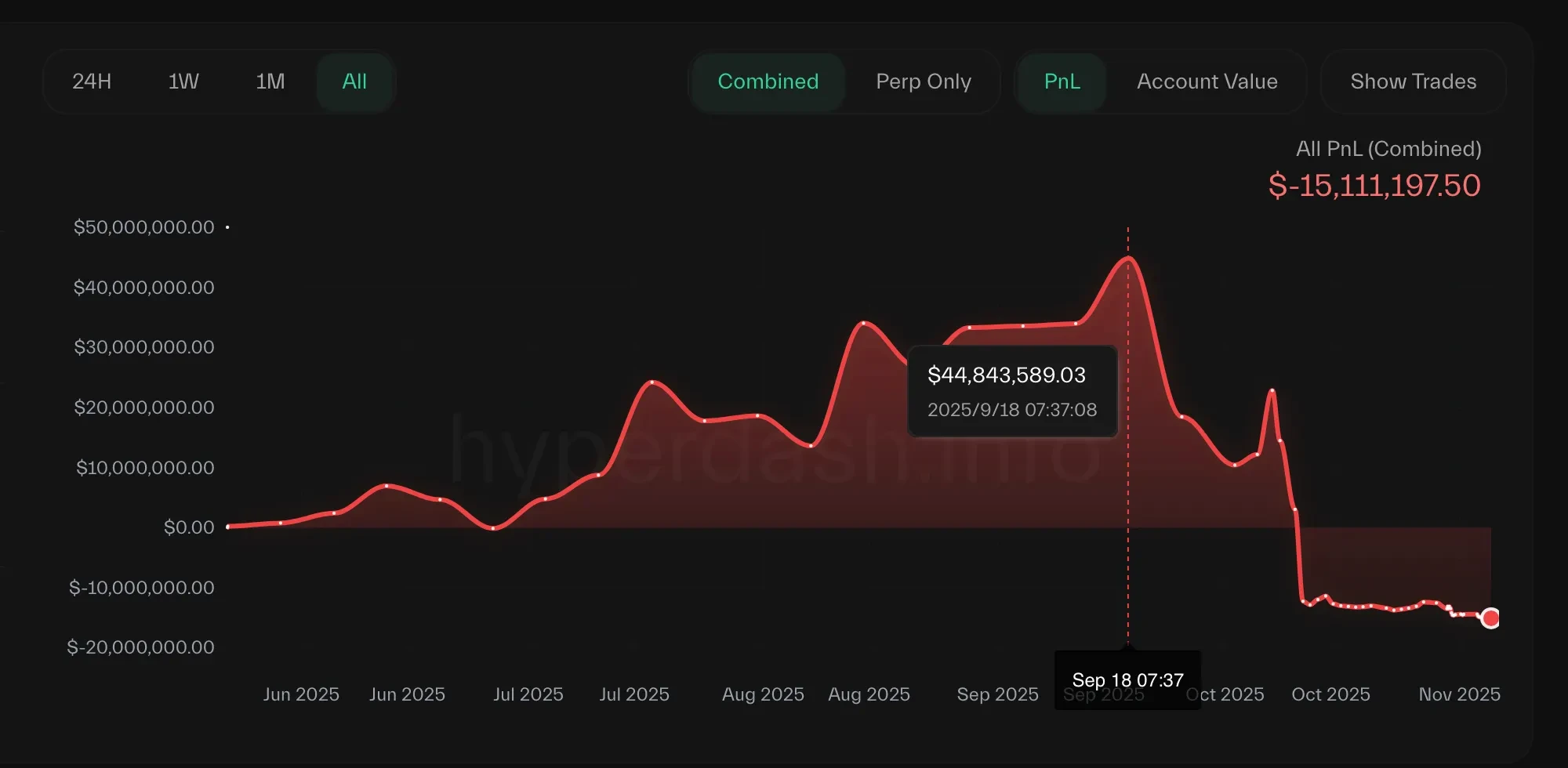Click the All PnL (Combined) heading
The image size is (1568, 768).
pyautogui.click(x=1388, y=149)
